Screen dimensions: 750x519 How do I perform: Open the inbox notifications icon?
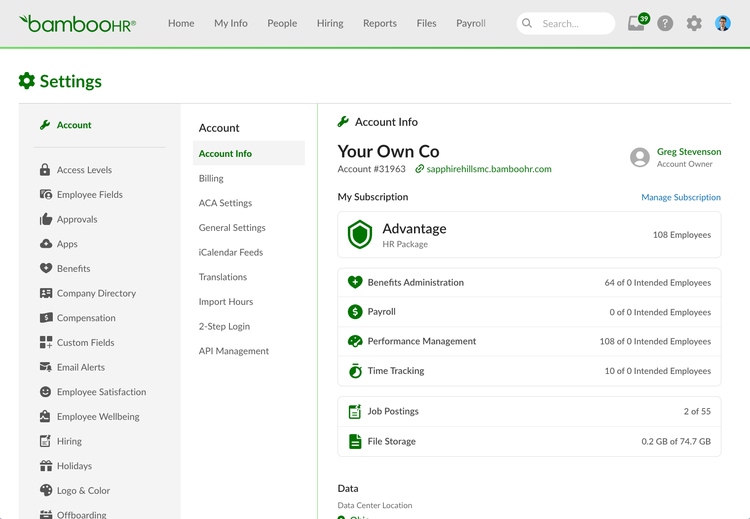[x=638, y=22]
